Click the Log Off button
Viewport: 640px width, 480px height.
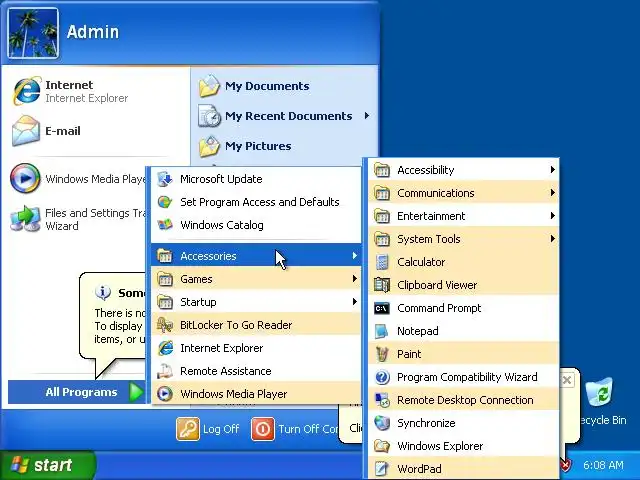tap(208, 429)
